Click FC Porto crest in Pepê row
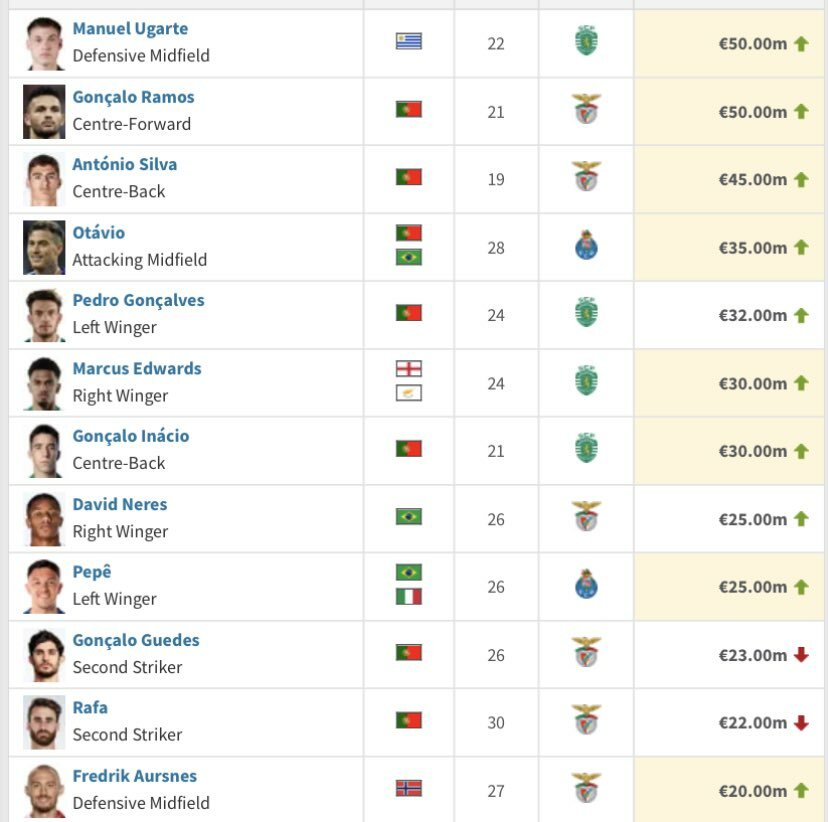This screenshot has width=828, height=822. point(586,584)
